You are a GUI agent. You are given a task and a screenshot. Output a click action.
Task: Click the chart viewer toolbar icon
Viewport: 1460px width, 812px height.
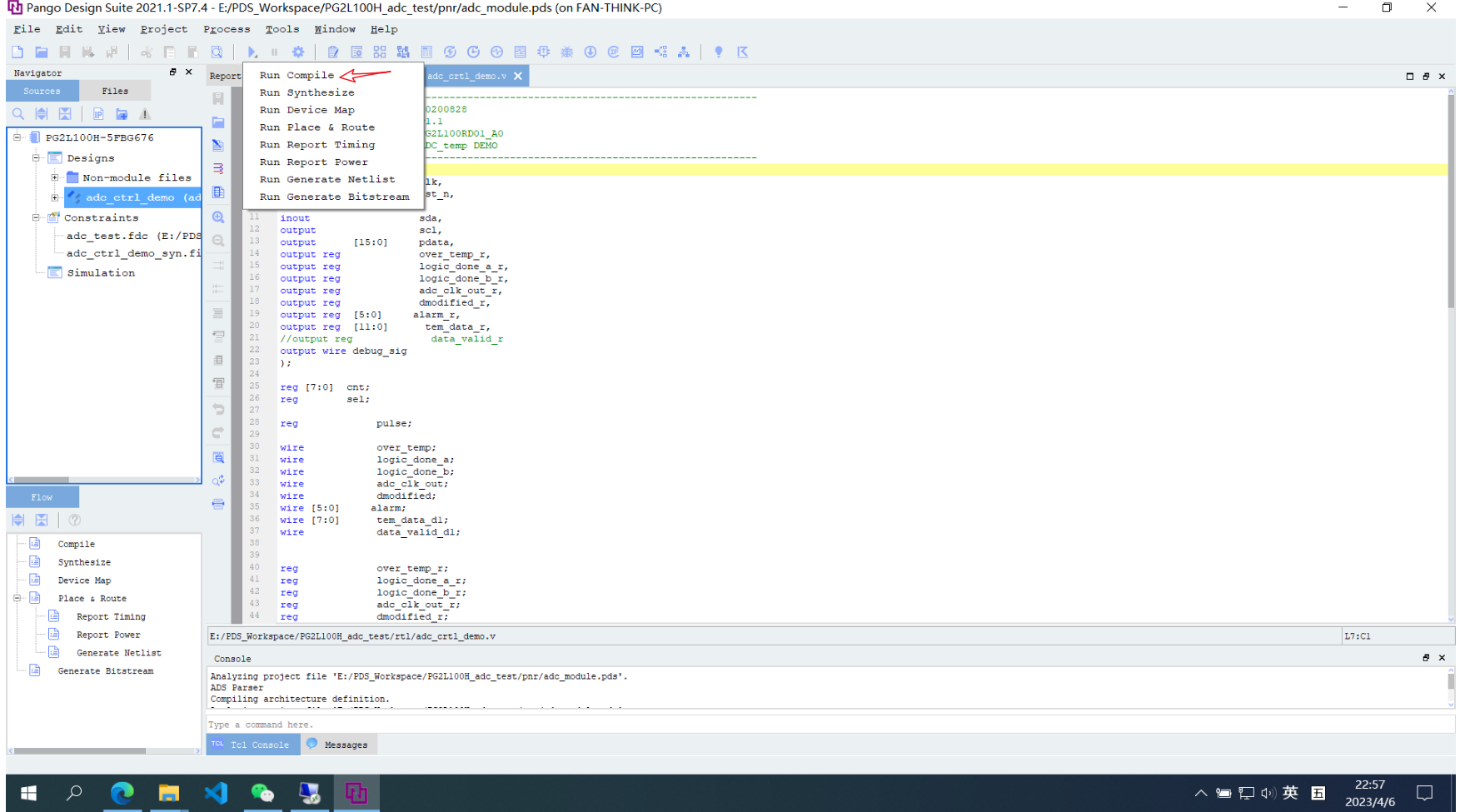[x=637, y=52]
